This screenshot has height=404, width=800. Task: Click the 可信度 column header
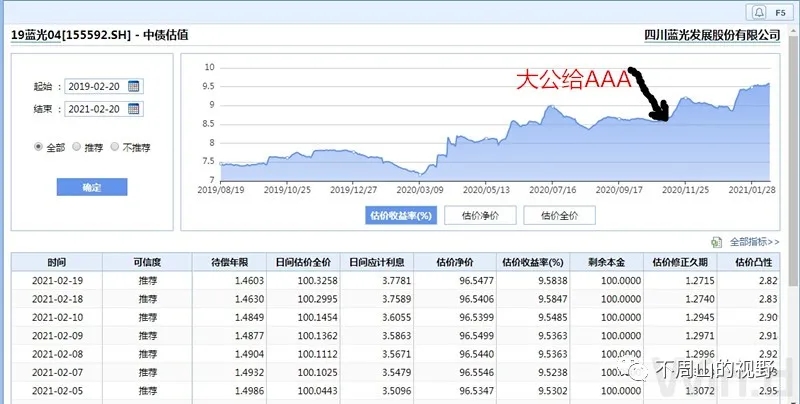[x=147, y=262]
